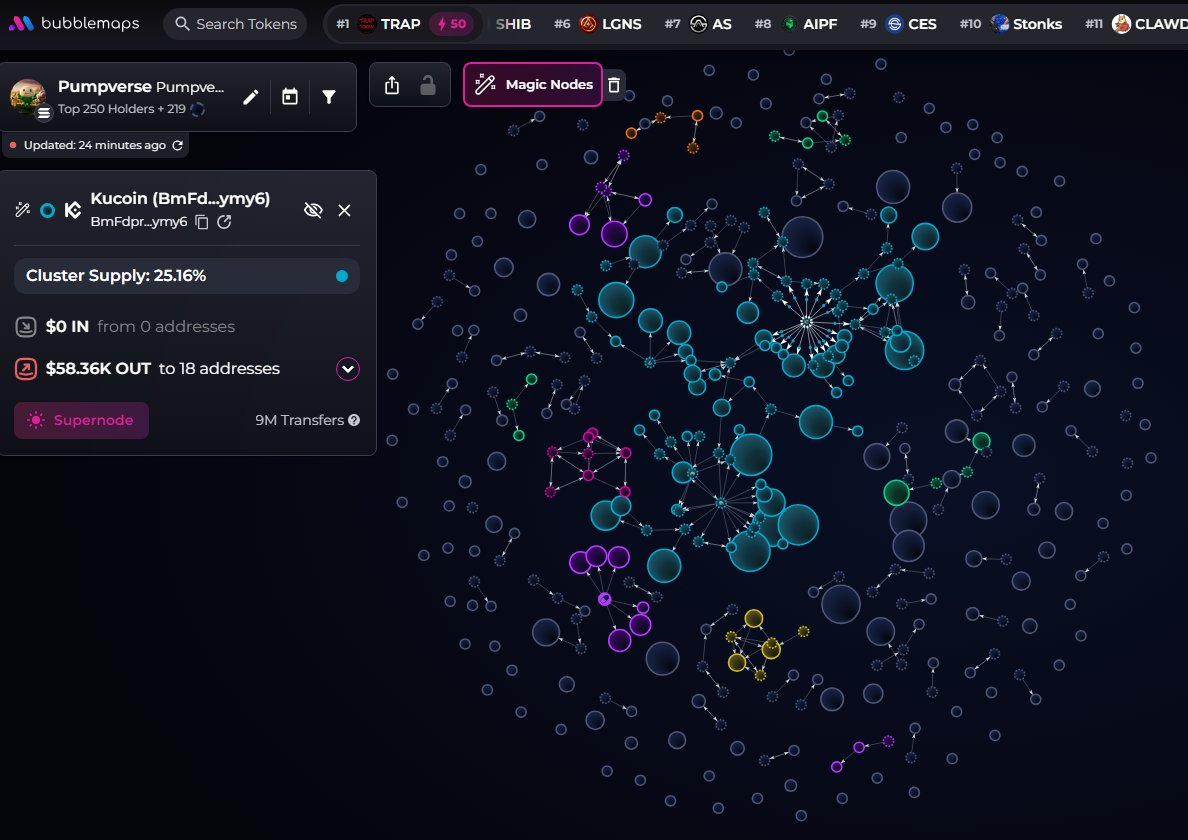Open the funnel filter icon
Screen dimensions: 1188x840
[x=329, y=97]
